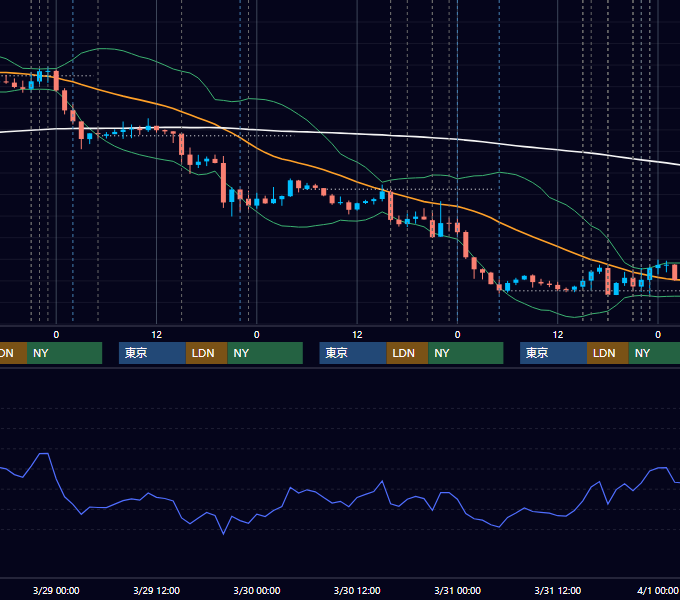
Task: Click the 3/29 00:00 date label
Action: [56, 590]
